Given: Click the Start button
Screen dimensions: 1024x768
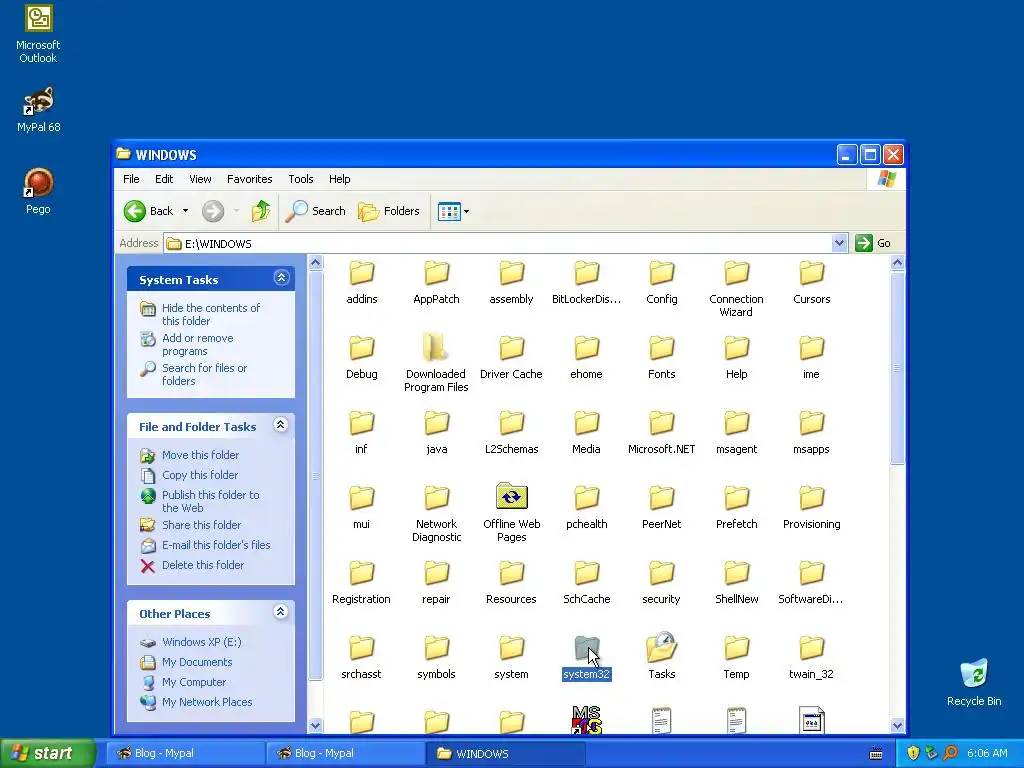Looking at the screenshot, I should pos(46,753).
